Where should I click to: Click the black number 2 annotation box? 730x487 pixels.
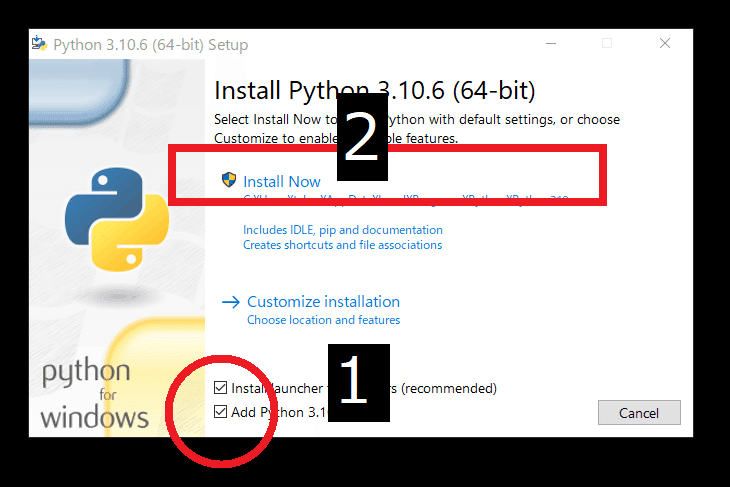(x=362, y=137)
